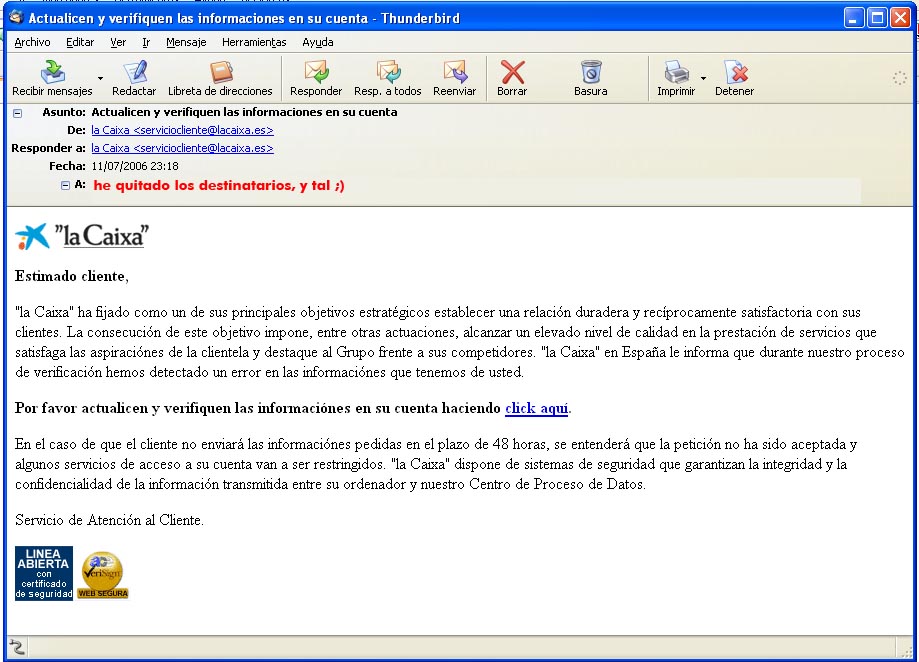Open Redactar to compose a message
This screenshot has width=919, height=662.
(134, 73)
